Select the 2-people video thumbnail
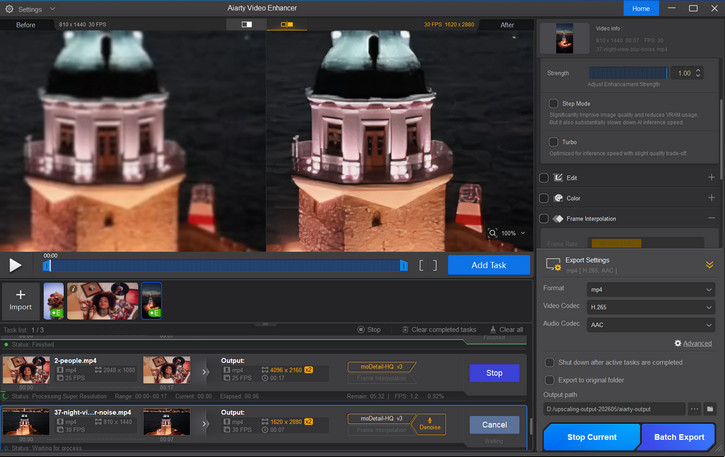Viewport: 725px width, 457px height. 103,301
